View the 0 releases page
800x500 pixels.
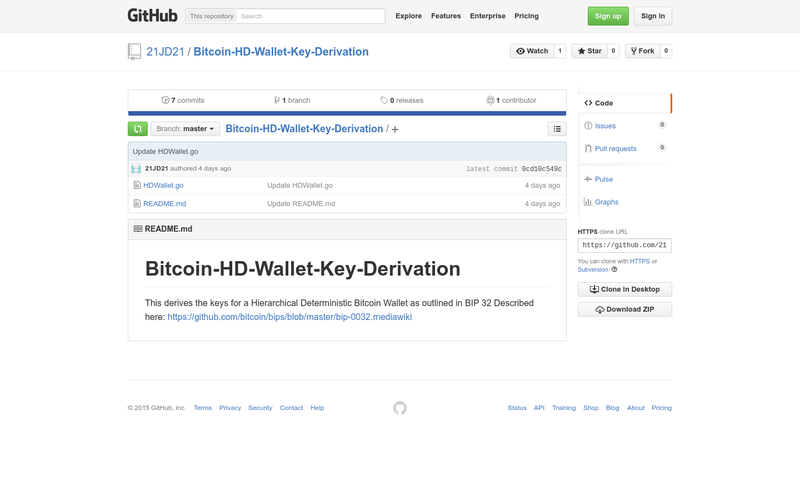pos(402,101)
